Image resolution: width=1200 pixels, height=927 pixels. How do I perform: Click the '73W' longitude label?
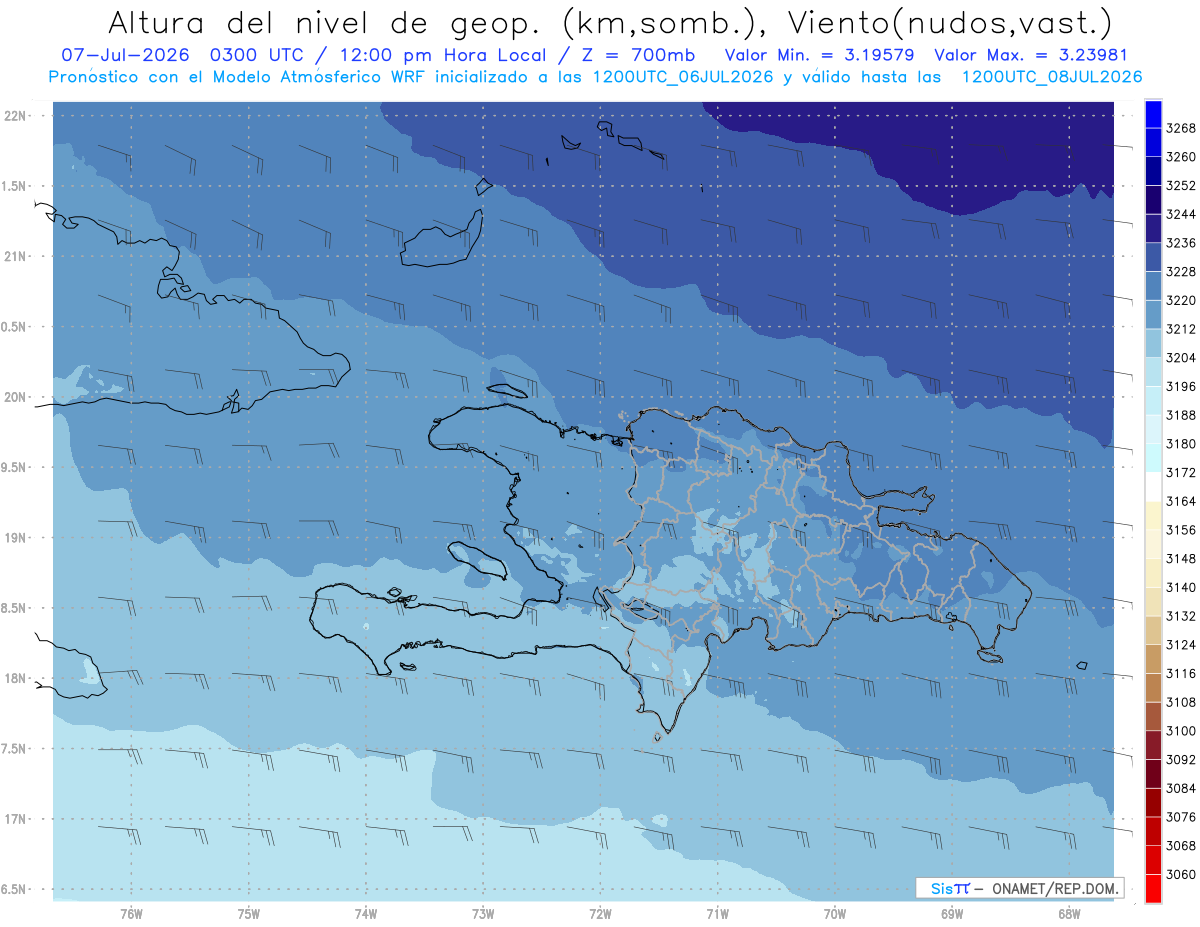[x=483, y=914]
